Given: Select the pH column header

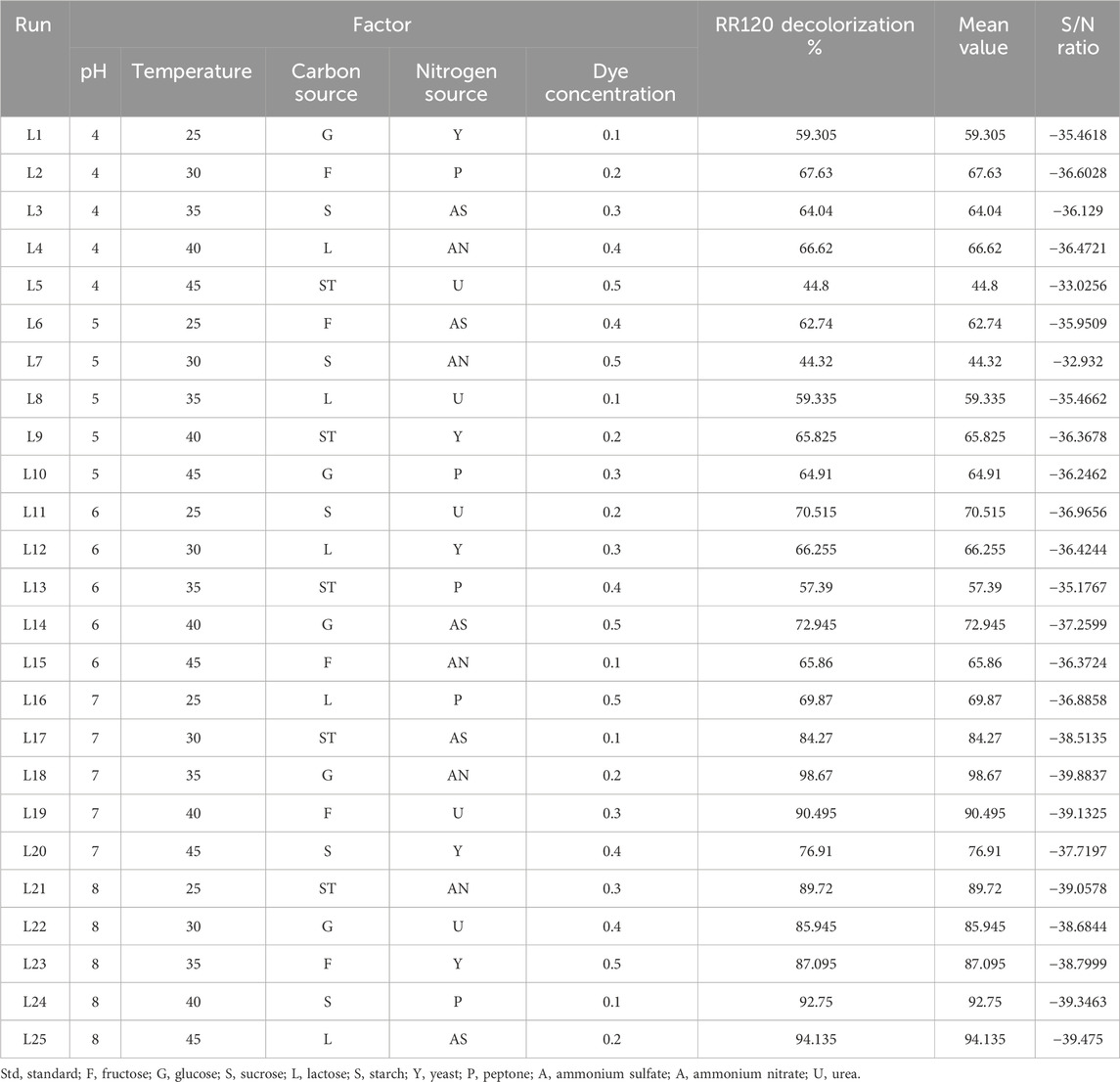Looking at the screenshot, I should click(95, 71).
